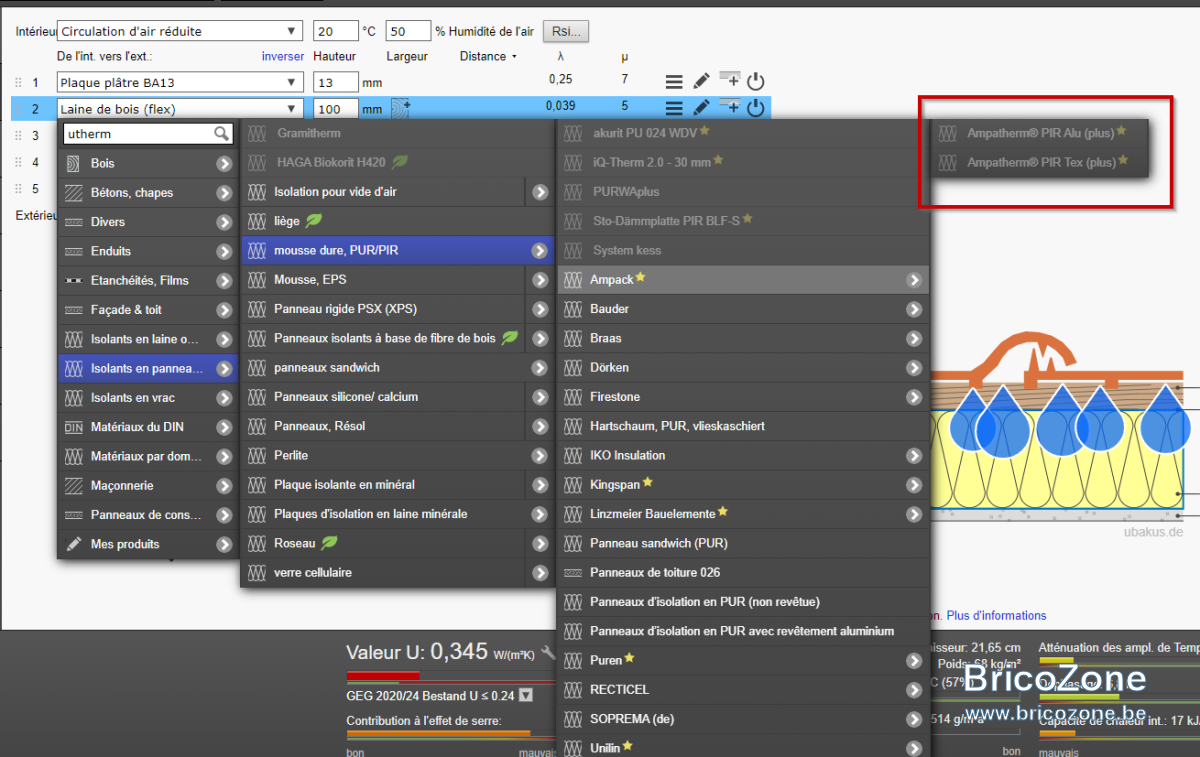
Task: Add a layer below Plaque plâtre BA13
Action: pos(729,81)
